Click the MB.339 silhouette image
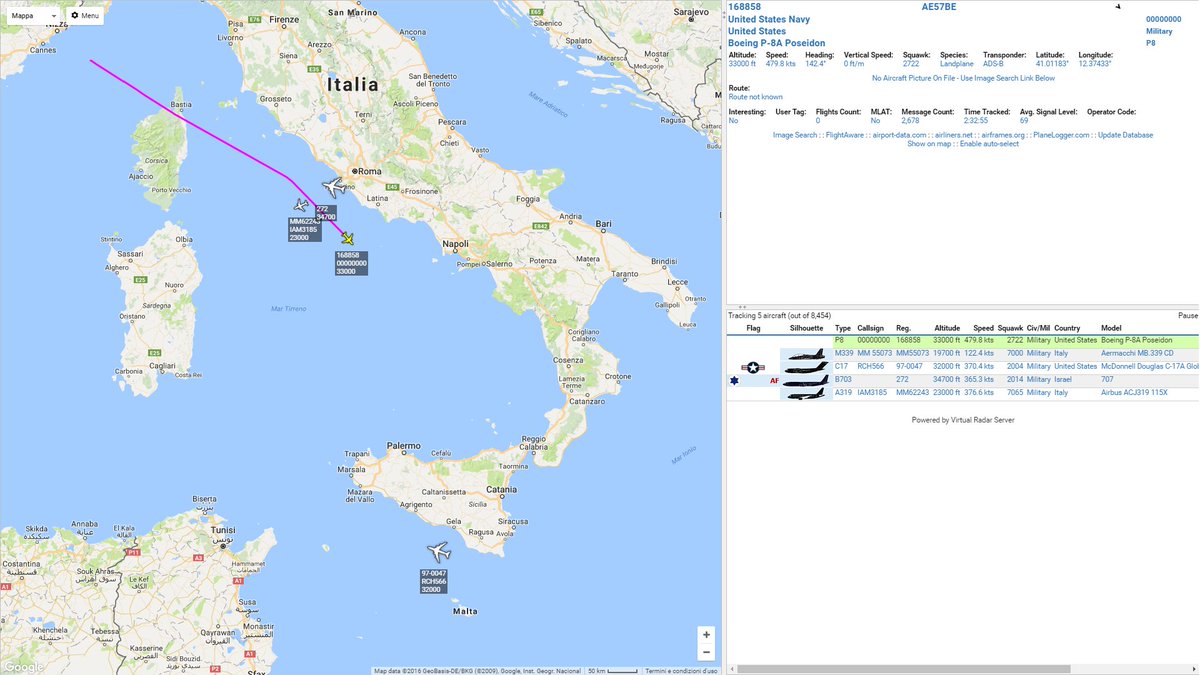Screen dimensions: 1200x675 (806, 353)
